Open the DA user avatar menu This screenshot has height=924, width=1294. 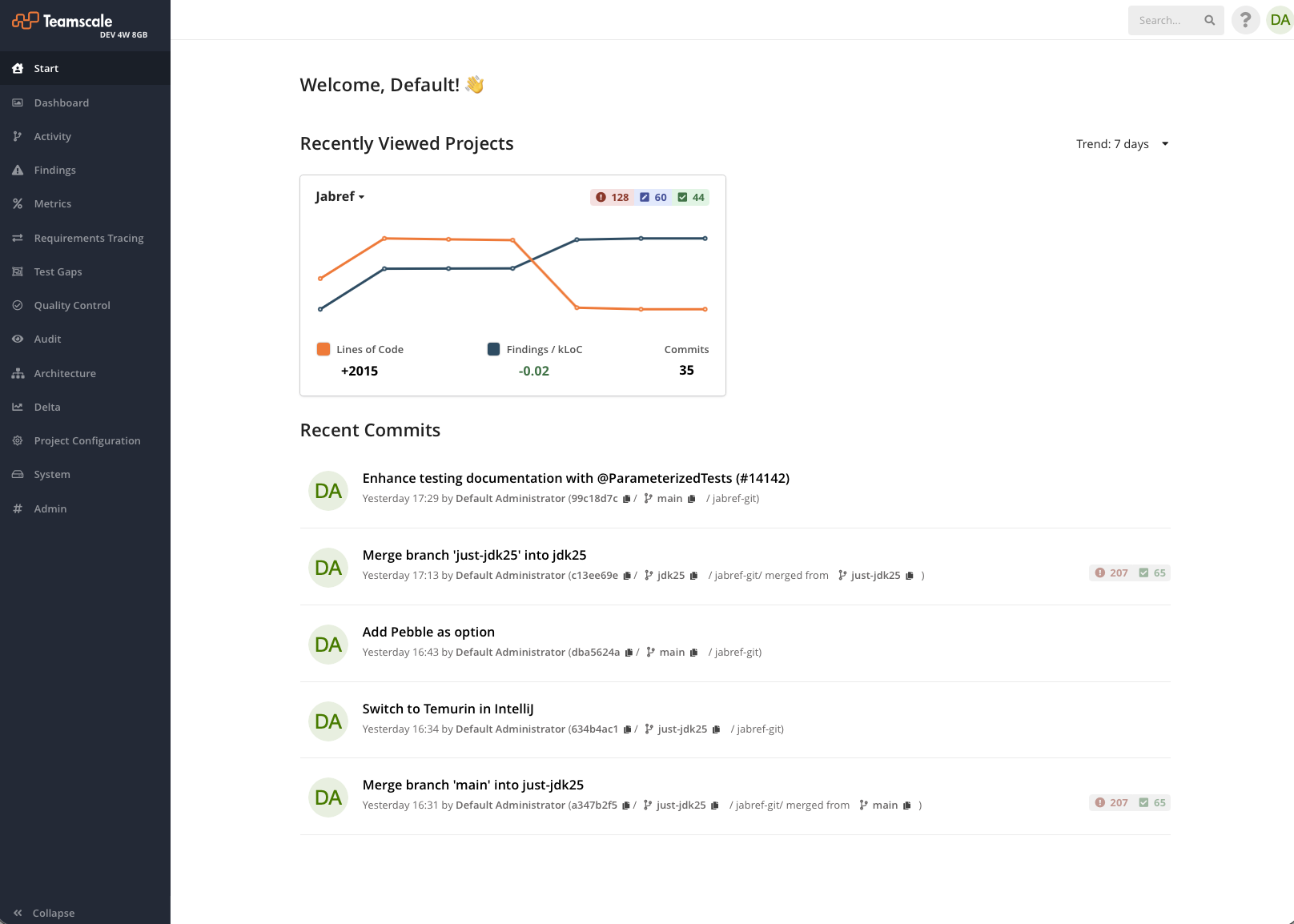[1280, 20]
